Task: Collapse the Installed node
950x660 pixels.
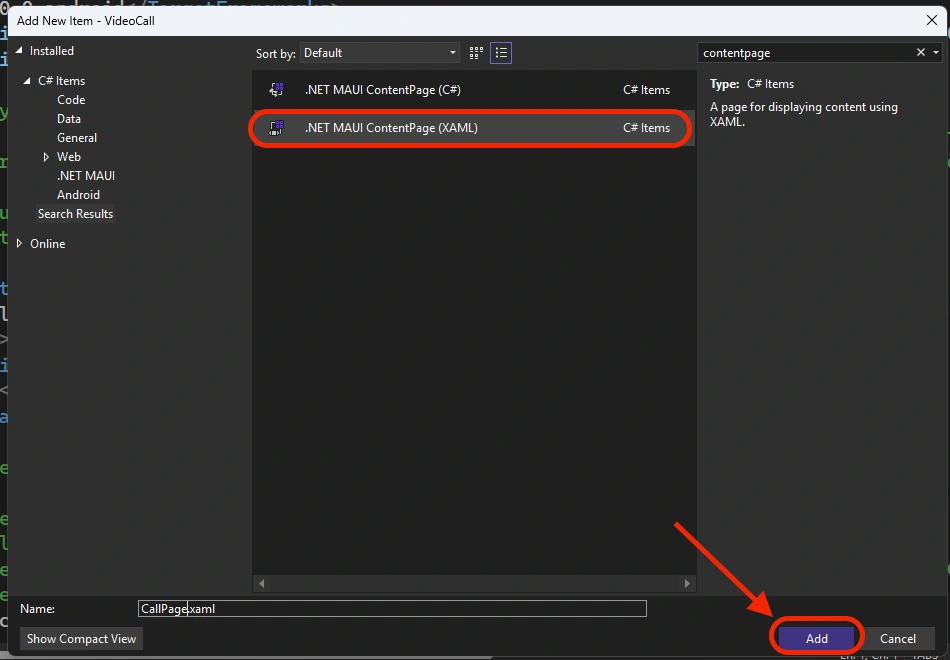Action: click(19, 51)
